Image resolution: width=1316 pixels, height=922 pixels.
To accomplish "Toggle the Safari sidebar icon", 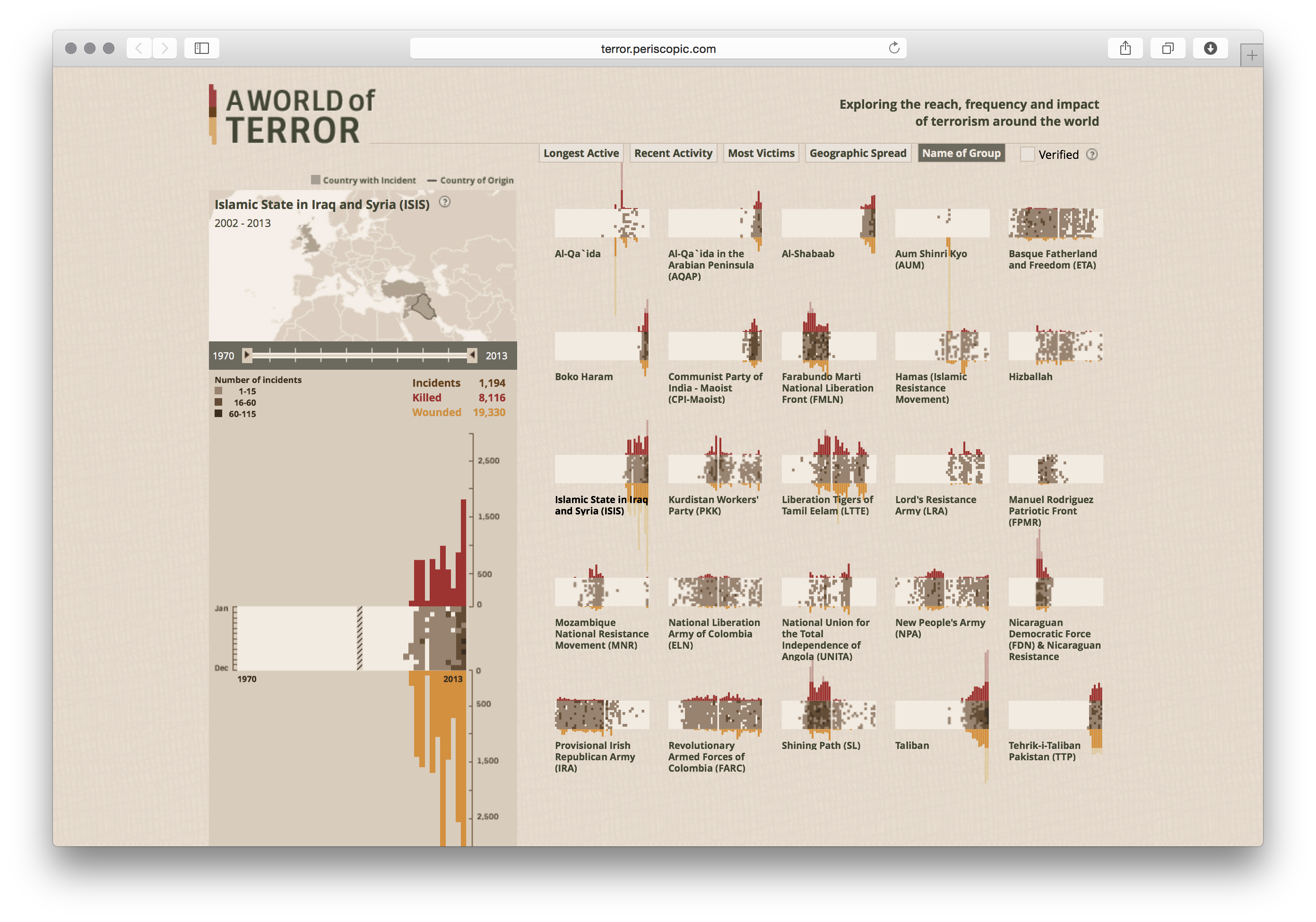I will pyautogui.click(x=201, y=48).
